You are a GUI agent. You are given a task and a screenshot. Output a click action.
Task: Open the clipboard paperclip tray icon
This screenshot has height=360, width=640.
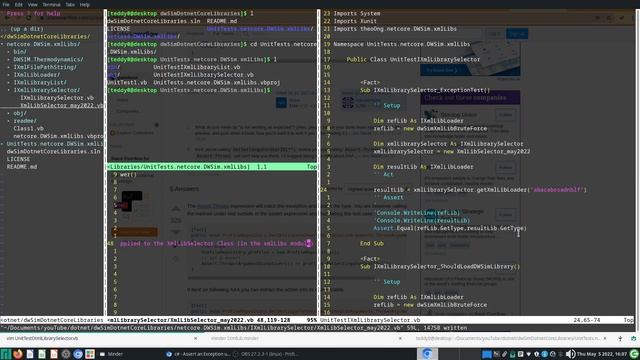504,354
